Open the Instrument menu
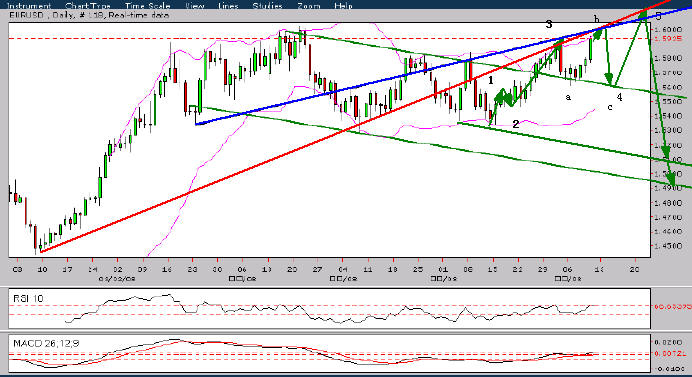692x377 pixels. (x=30, y=6)
